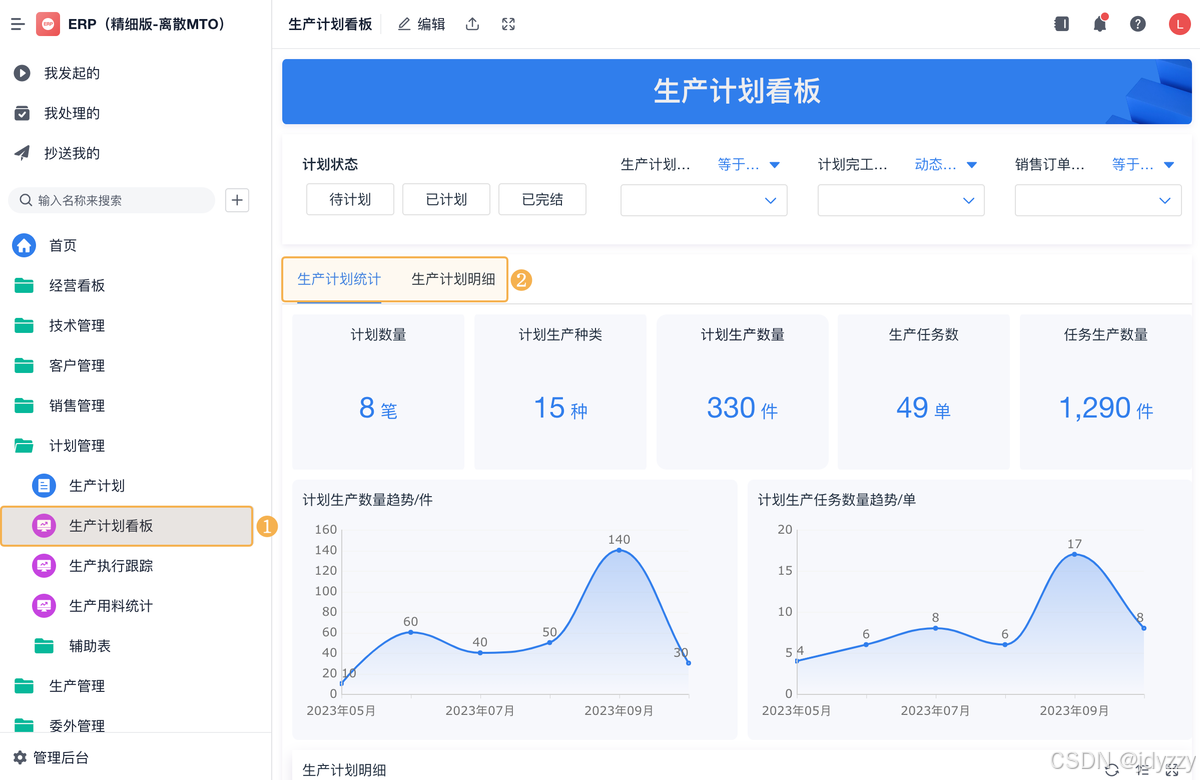Open 生产用料统计 menu item label
Screen dimensions: 1200x780
pyautogui.click(x=111, y=606)
